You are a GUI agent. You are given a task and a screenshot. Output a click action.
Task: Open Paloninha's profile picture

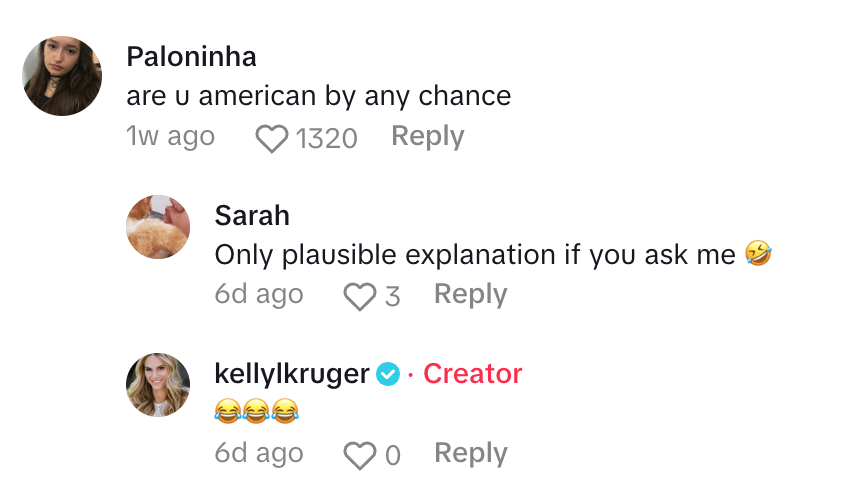62,76
